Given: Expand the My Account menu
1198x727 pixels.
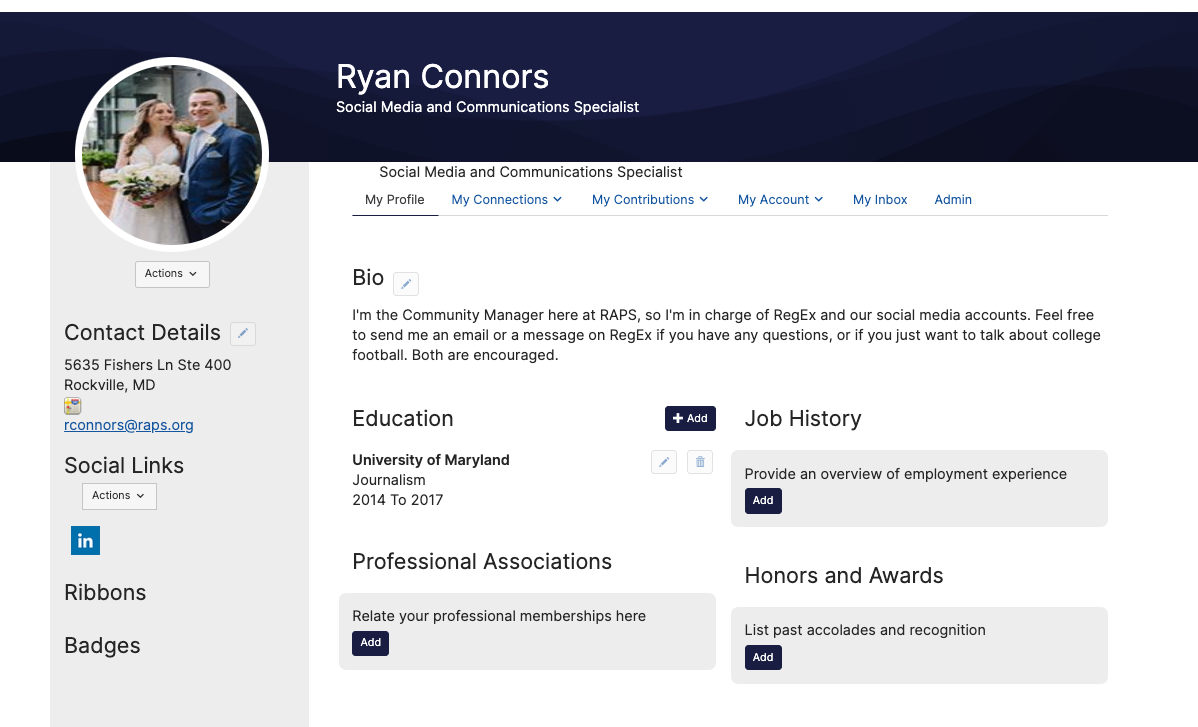Looking at the screenshot, I should [x=780, y=200].
